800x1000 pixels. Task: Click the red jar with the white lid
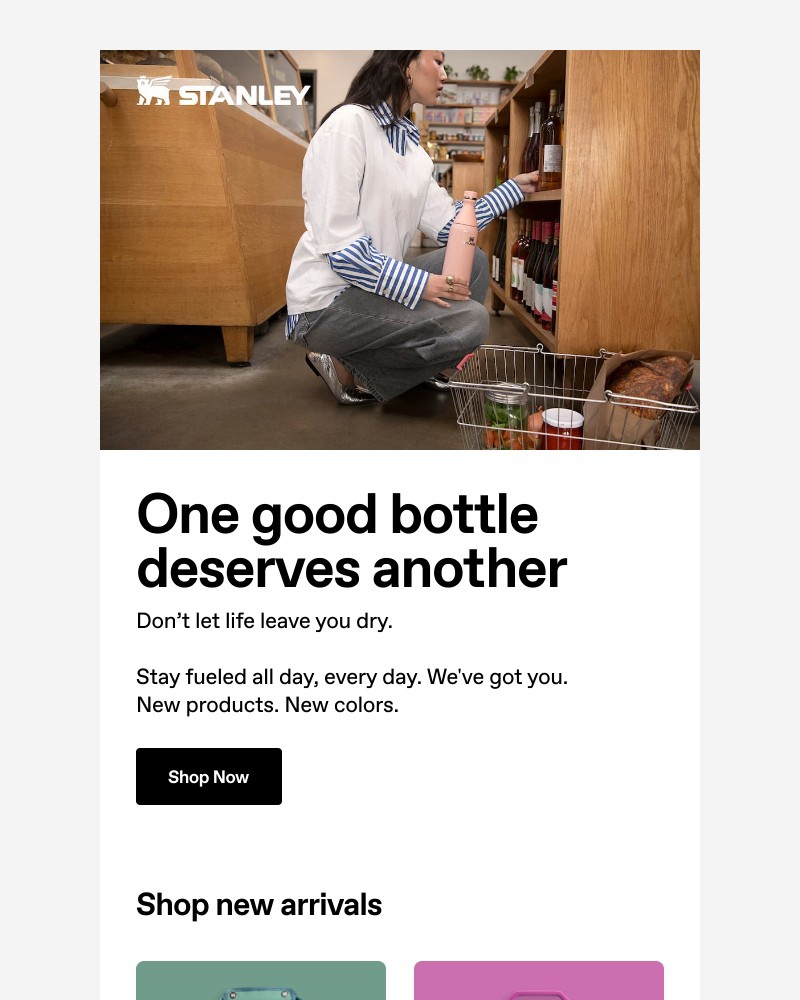pos(562,429)
